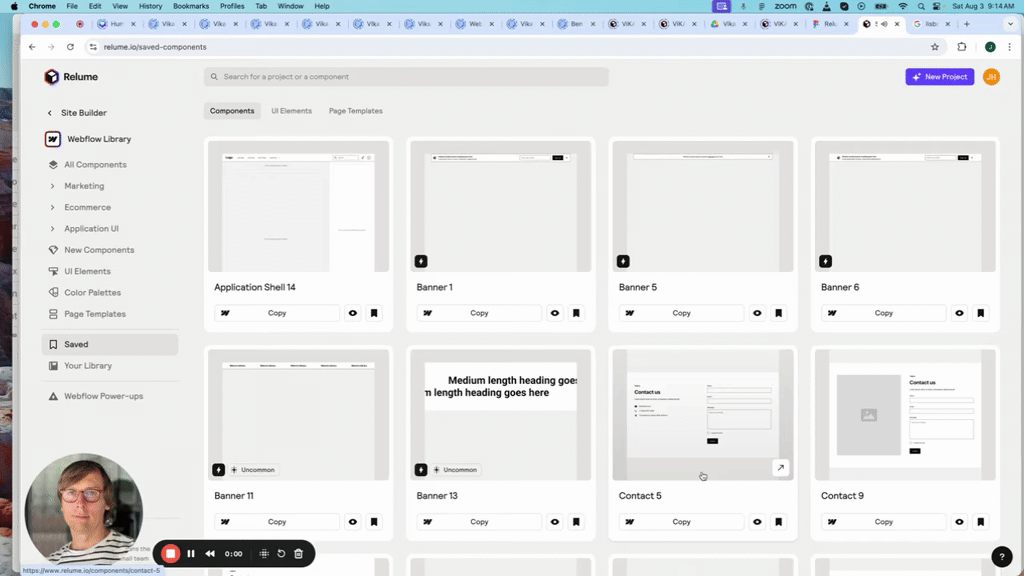Click the project or component search field

coord(406,76)
